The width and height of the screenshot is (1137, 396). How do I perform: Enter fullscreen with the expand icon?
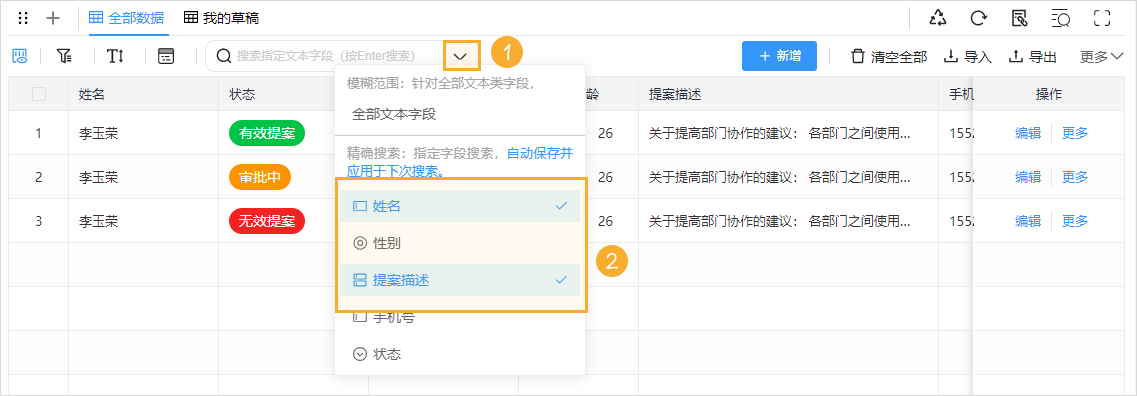(x=1102, y=18)
